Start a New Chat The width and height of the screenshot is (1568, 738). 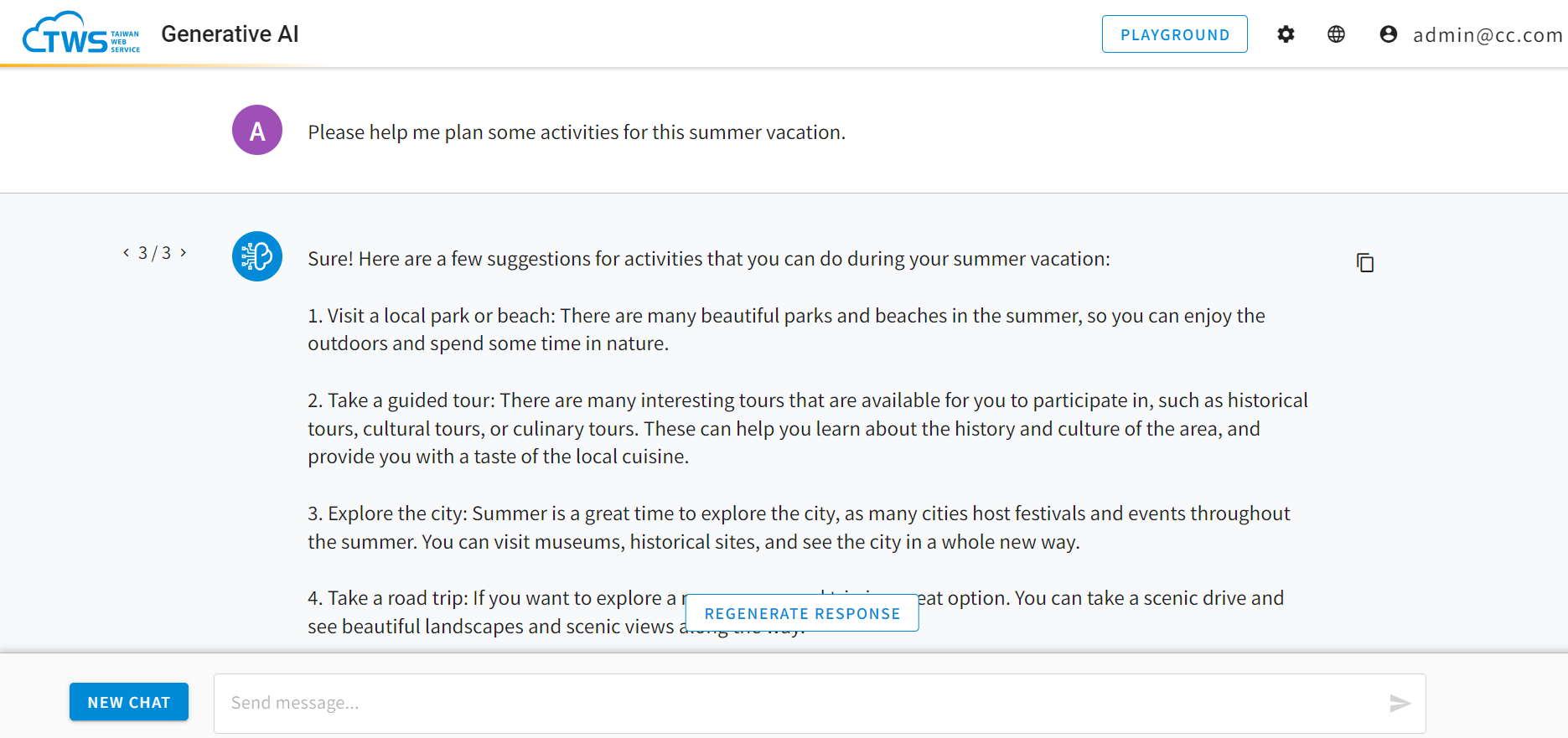129,702
